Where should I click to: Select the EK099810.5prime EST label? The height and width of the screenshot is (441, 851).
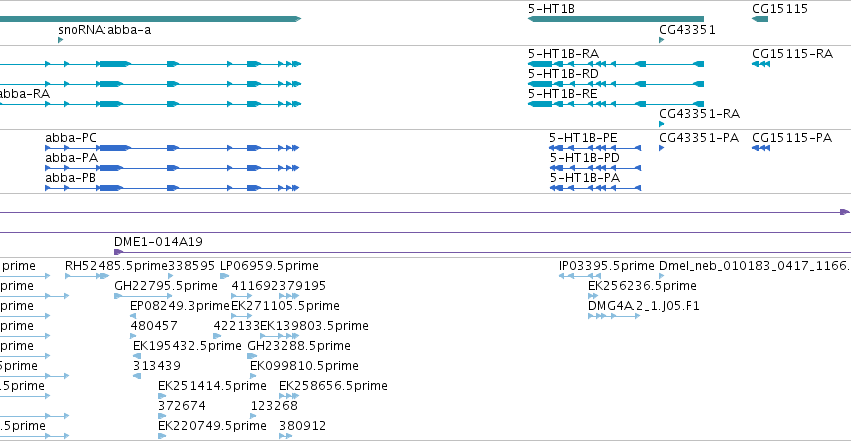click(304, 366)
